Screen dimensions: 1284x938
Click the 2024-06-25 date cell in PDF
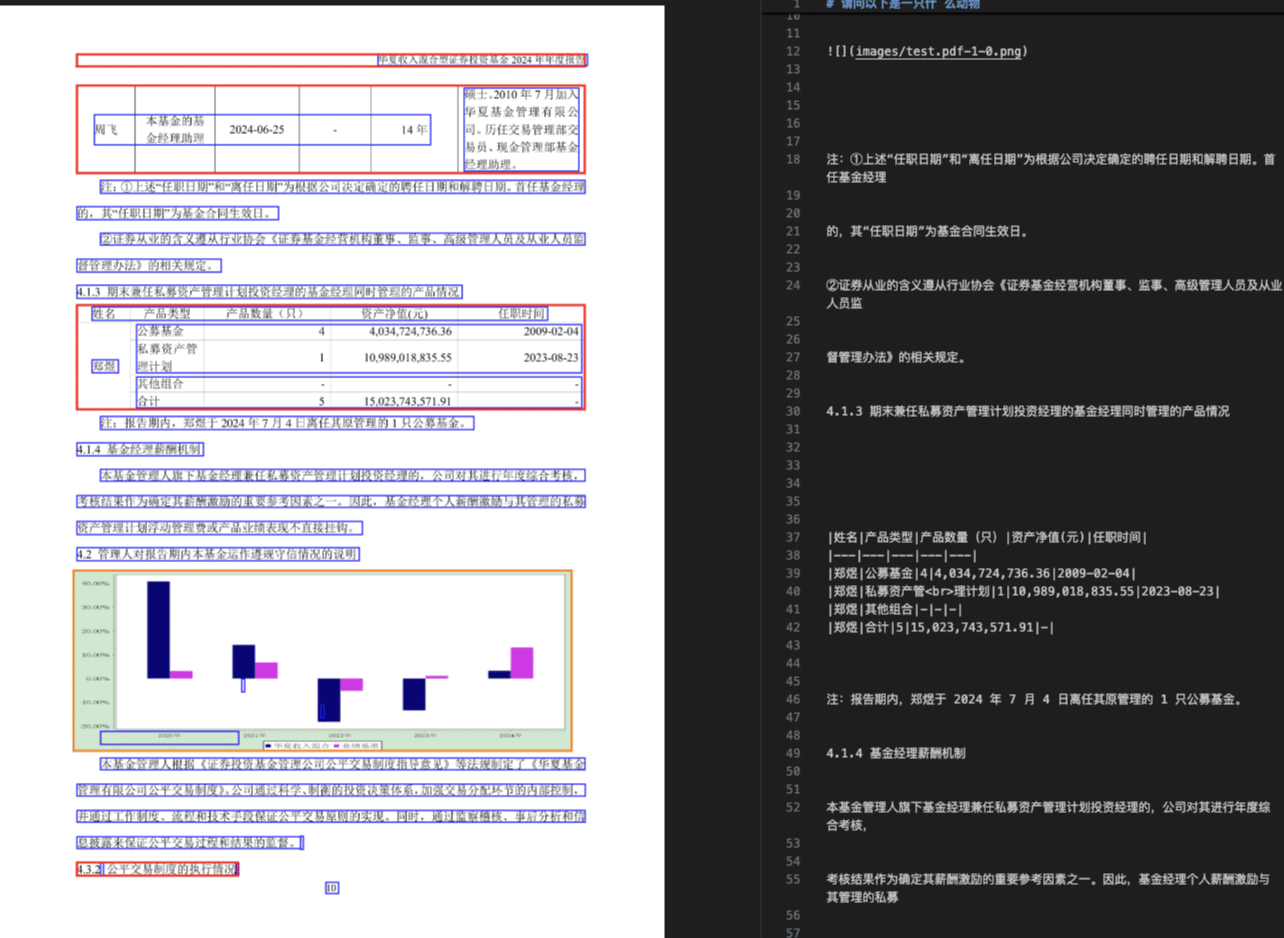click(257, 130)
